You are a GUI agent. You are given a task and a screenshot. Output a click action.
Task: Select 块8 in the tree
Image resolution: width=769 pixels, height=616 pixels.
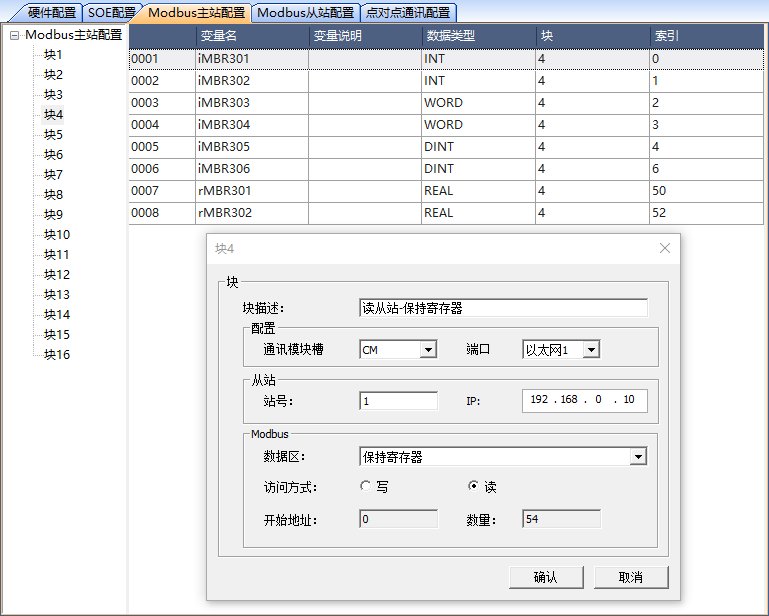(53, 195)
